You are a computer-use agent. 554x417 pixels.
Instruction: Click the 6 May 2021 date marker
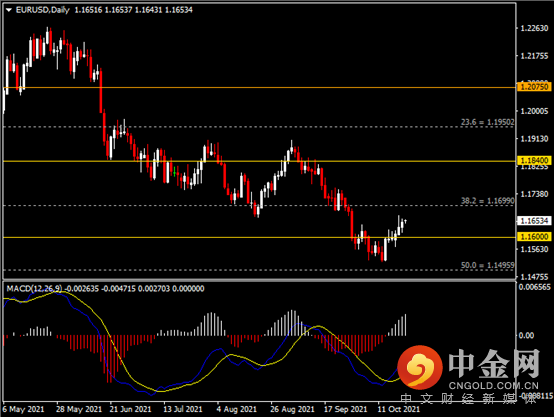[x=23, y=409]
